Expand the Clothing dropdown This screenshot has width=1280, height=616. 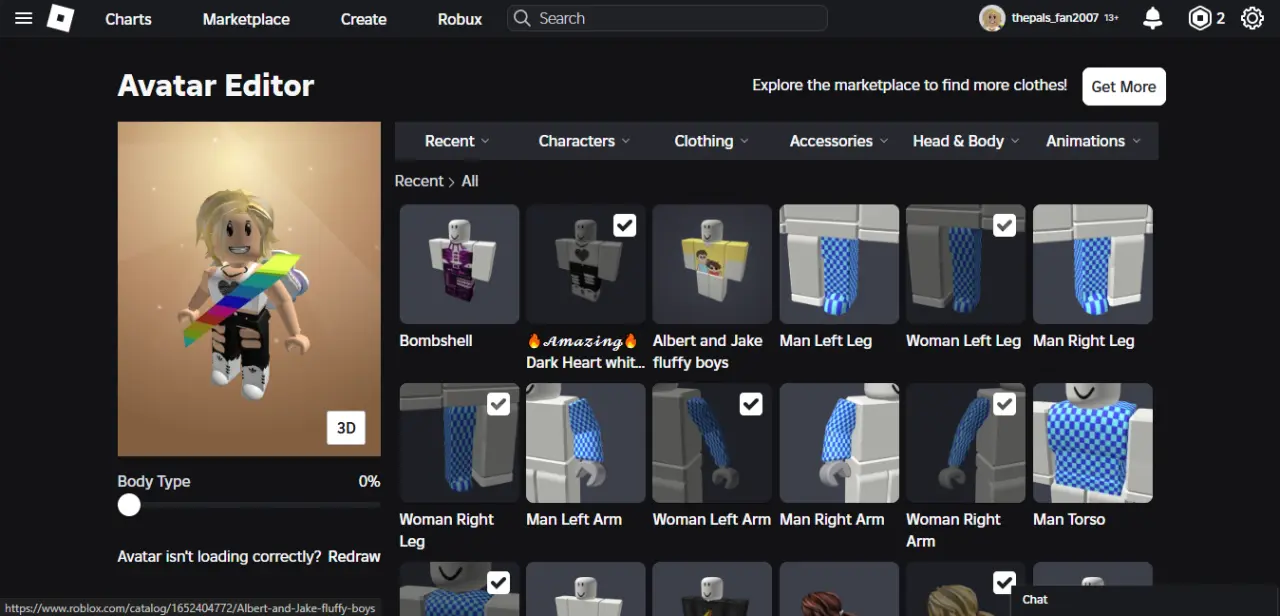[x=711, y=141]
